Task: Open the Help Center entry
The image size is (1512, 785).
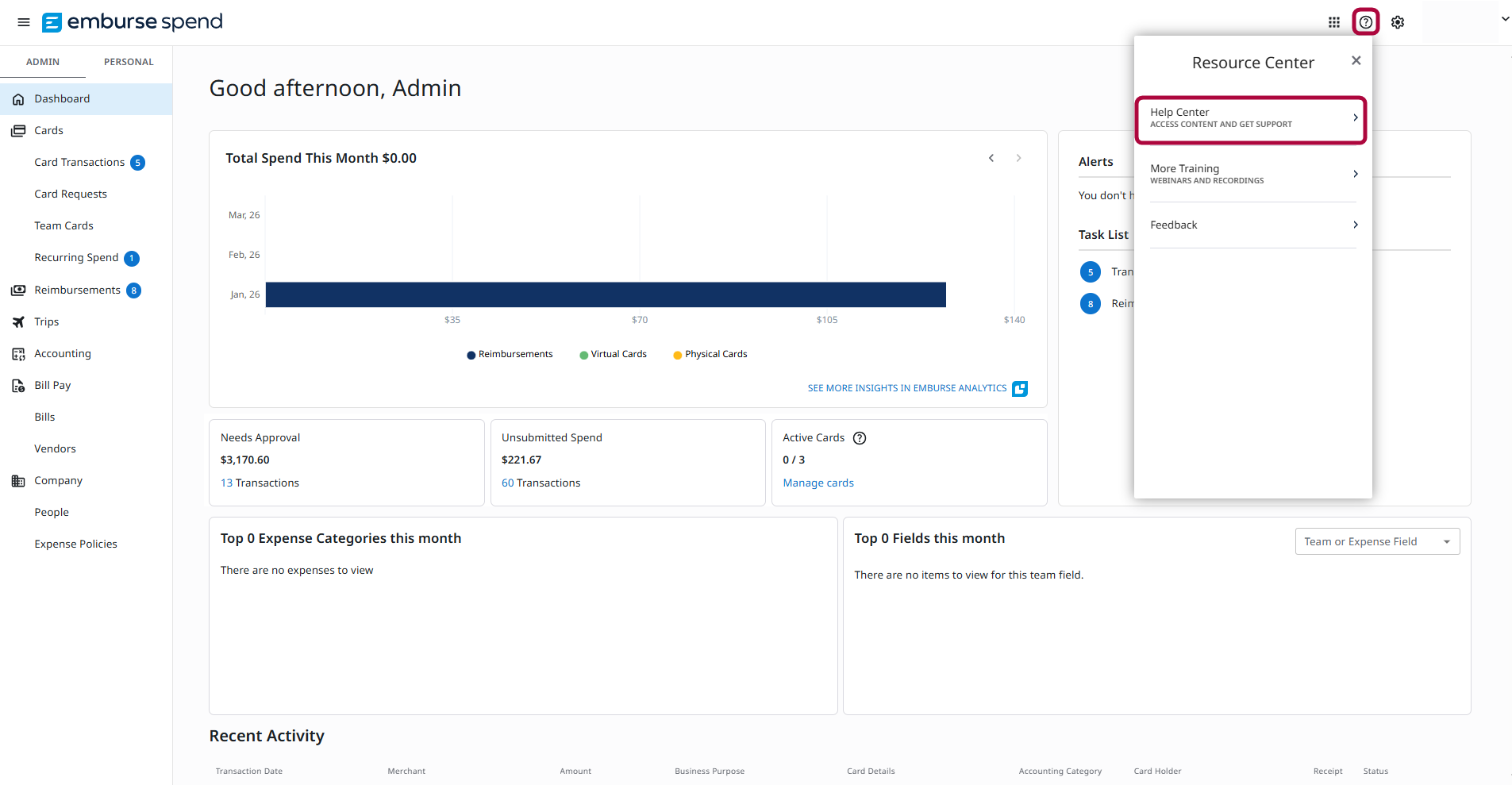Action: pos(1251,117)
